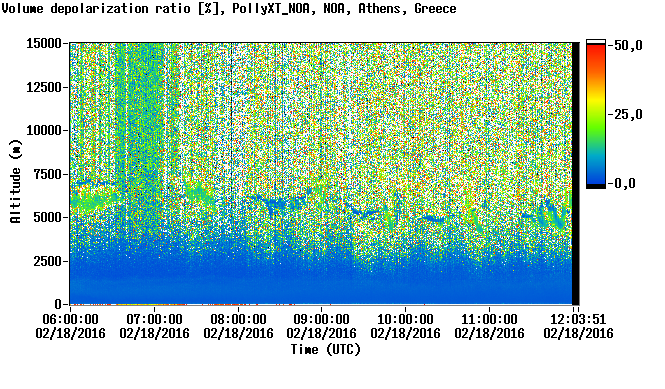
Task: Click the 08:00:00 time axis label
Action: coord(238,319)
